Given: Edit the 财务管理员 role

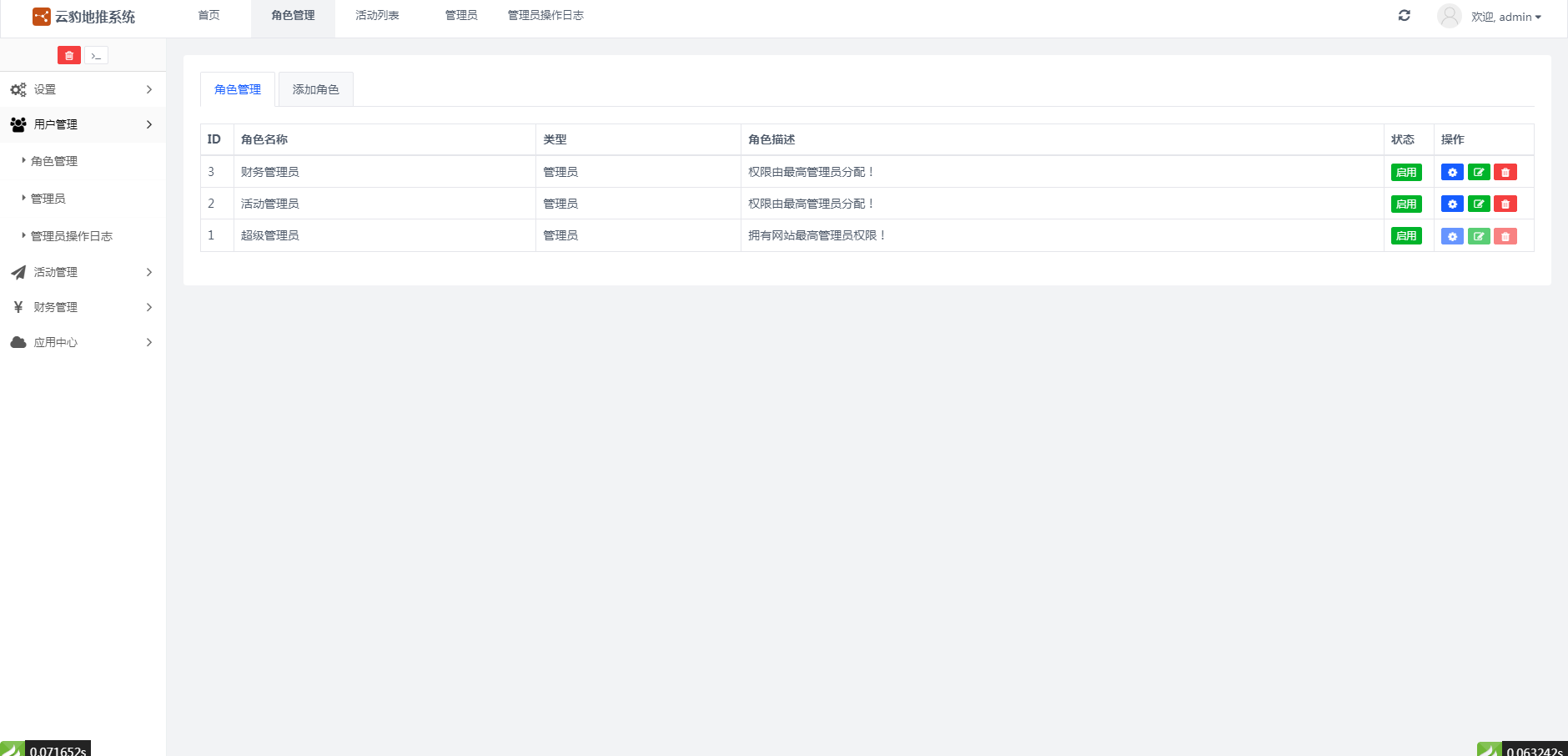Looking at the screenshot, I should [1479, 173].
